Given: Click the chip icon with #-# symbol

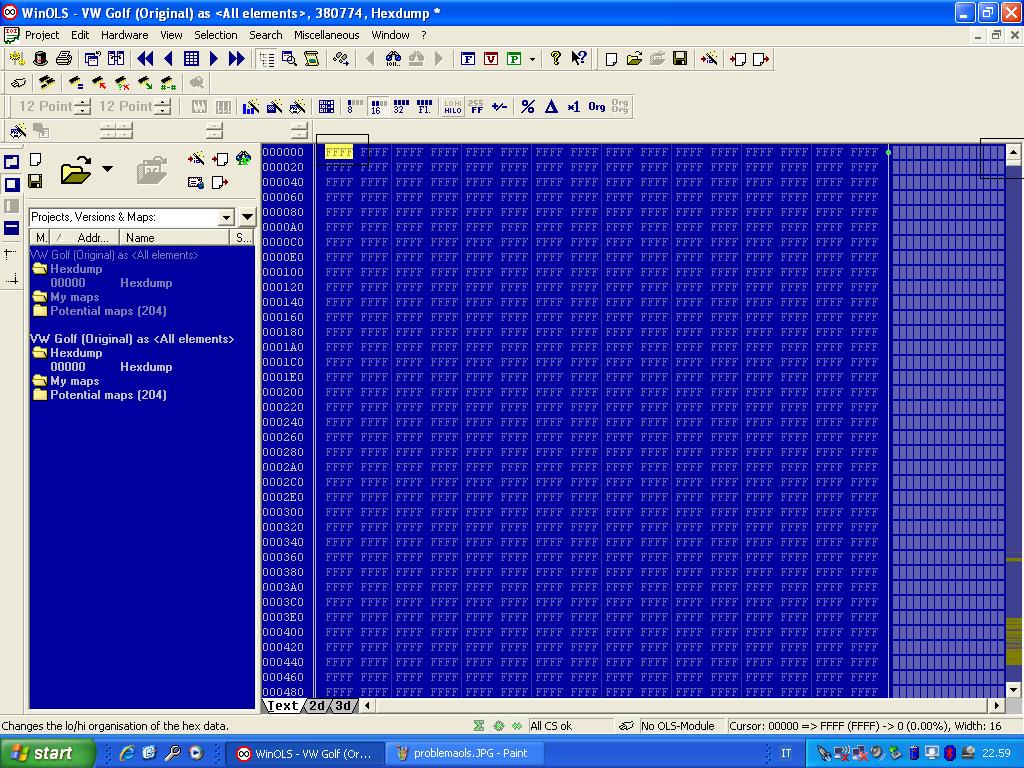Looking at the screenshot, I should [168, 83].
